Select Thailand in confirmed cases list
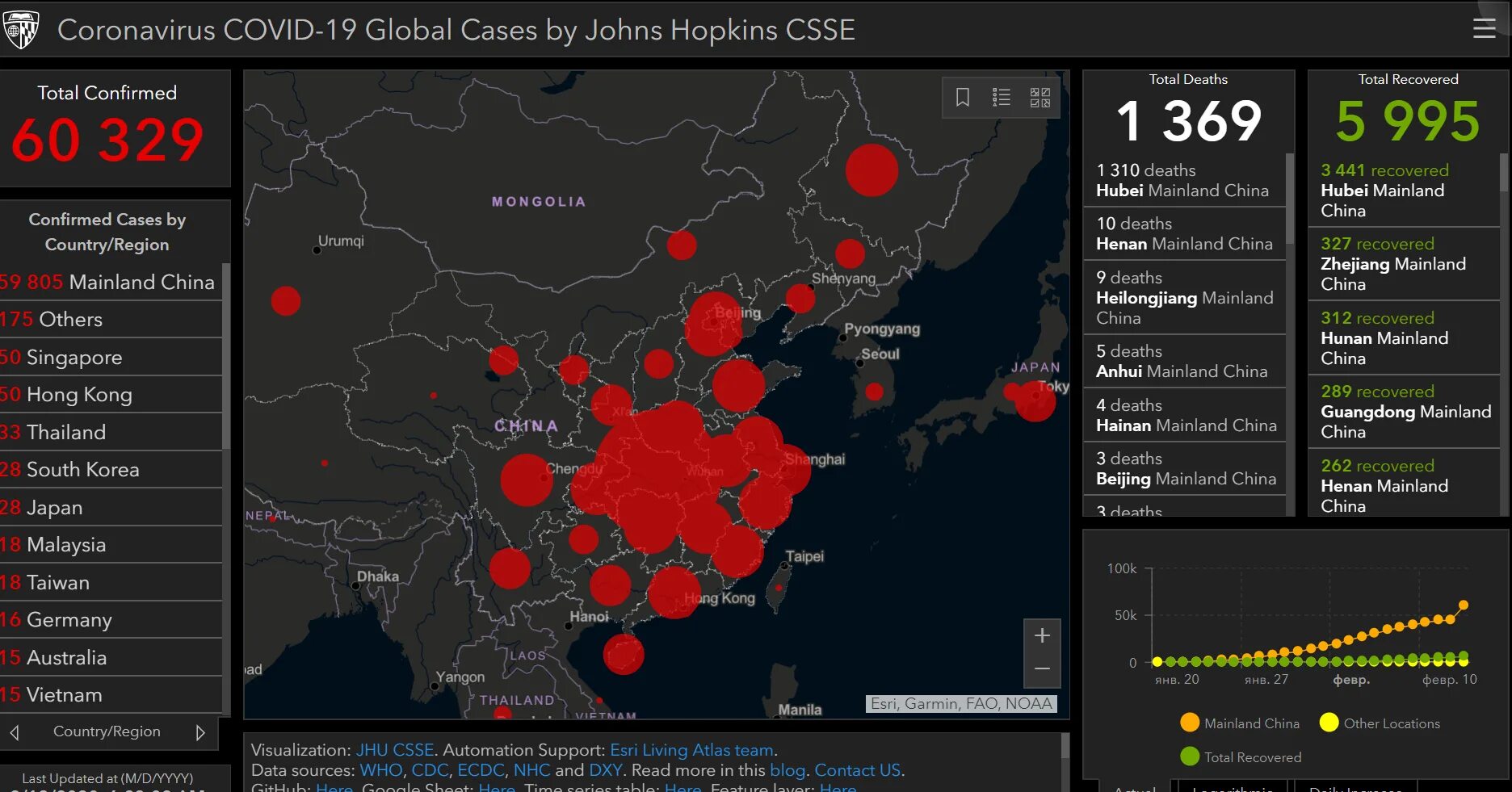The height and width of the screenshot is (792, 1512). point(111,432)
